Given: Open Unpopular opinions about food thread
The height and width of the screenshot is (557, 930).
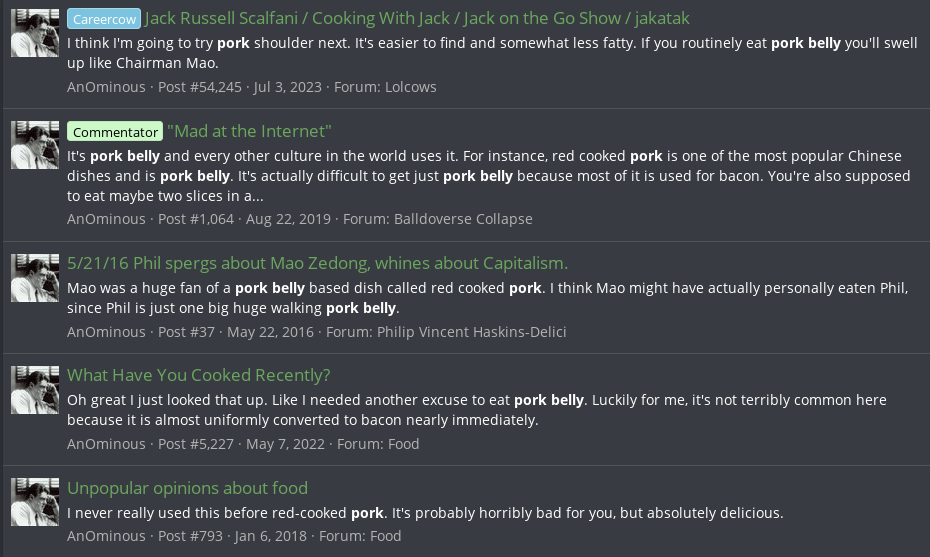Looking at the screenshot, I should pos(187,488).
